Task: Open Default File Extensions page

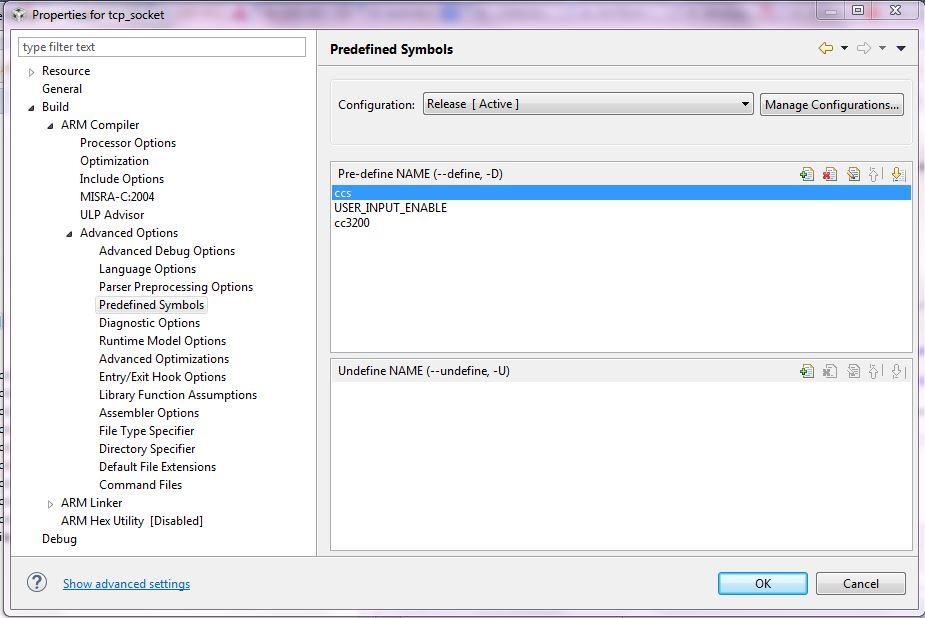Action: point(158,467)
